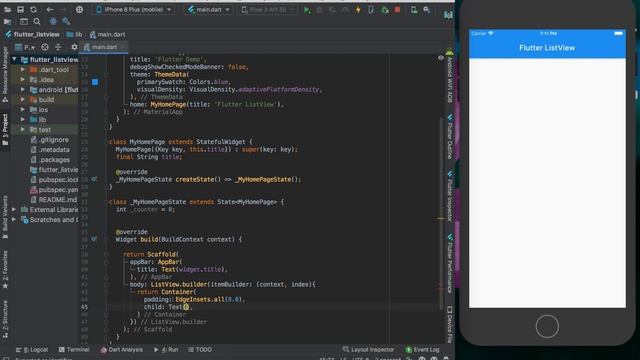Expand the android folder
Image resolution: width=640 pixels, height=360 pixels.
22,90
